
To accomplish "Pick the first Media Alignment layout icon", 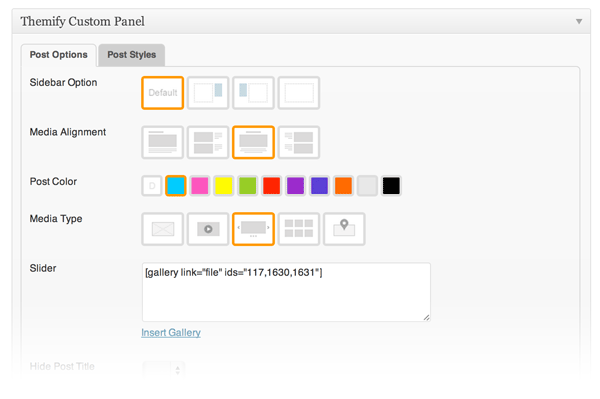I will click(163, 142).
